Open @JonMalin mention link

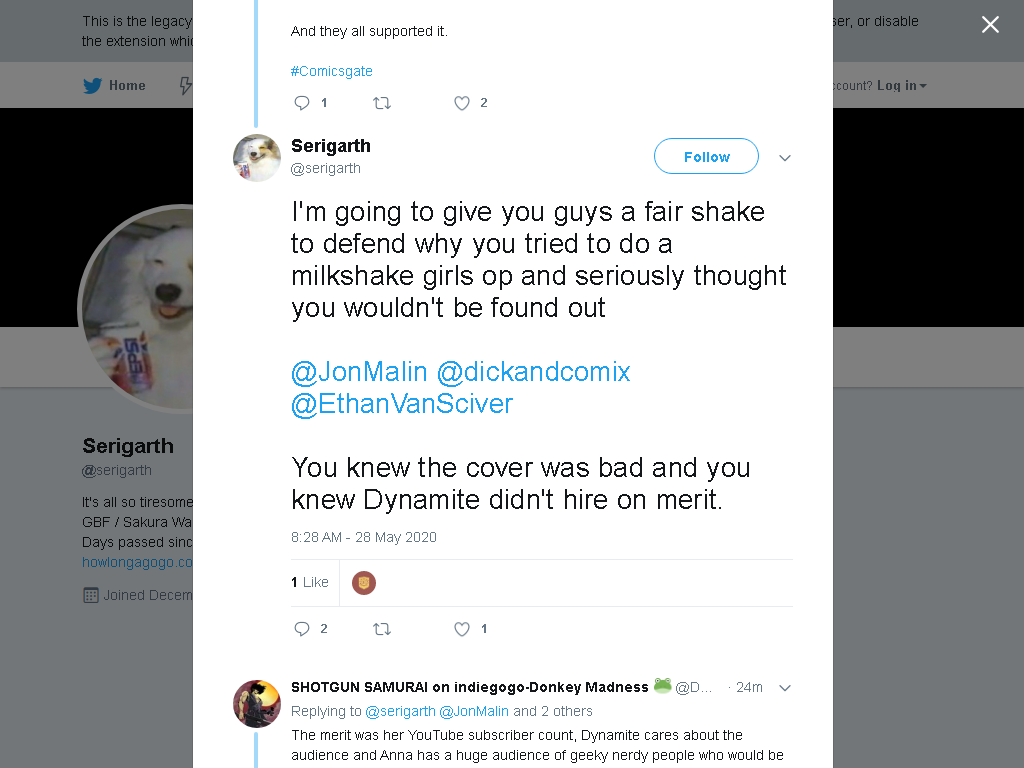click(359, 372)
